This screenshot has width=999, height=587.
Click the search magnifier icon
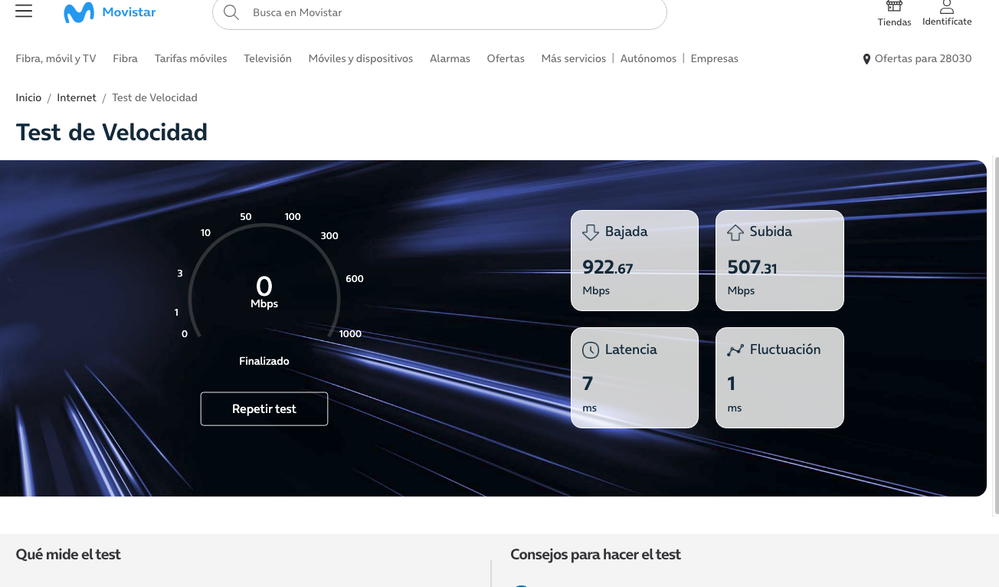[230, 14]
